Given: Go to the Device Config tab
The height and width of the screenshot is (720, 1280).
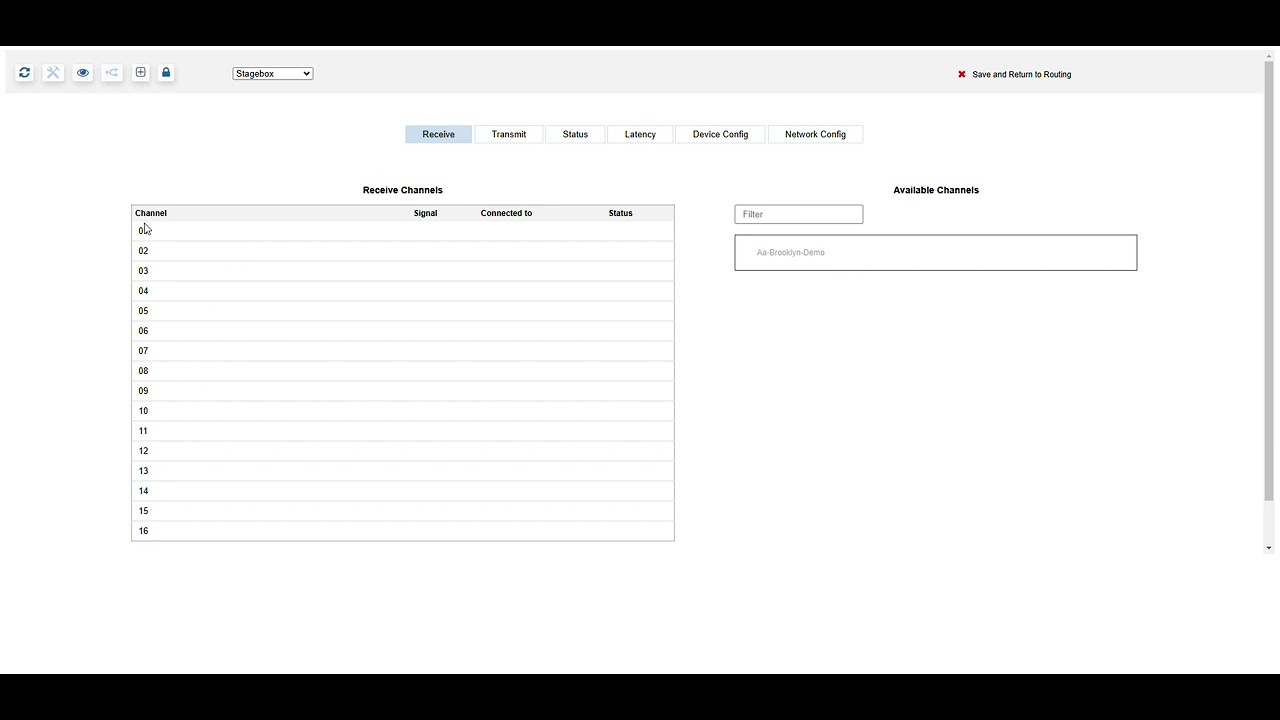Looking at the screenshot, I should point(720,134).
